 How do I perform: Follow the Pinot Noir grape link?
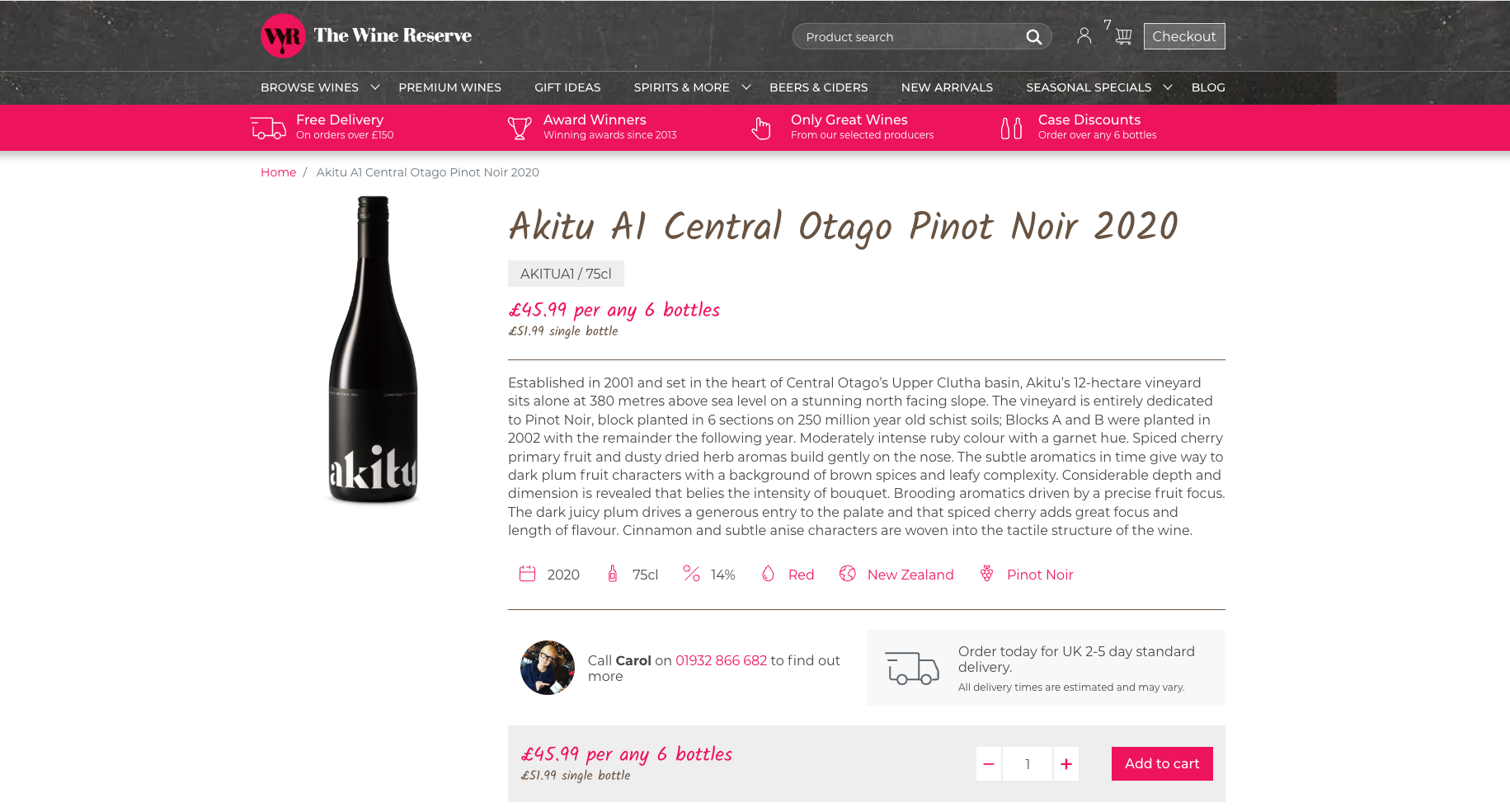click(x=1039, y=575)
